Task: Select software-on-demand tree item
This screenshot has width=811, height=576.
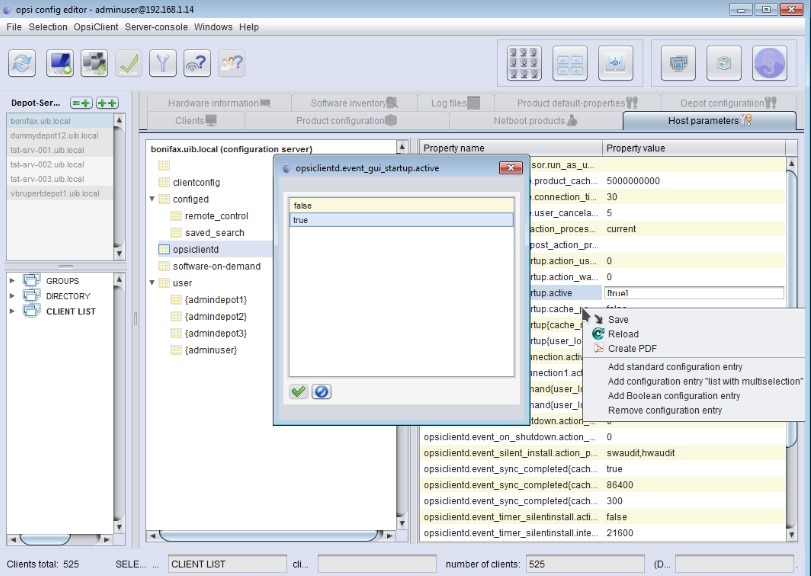Action: [216, 266]
